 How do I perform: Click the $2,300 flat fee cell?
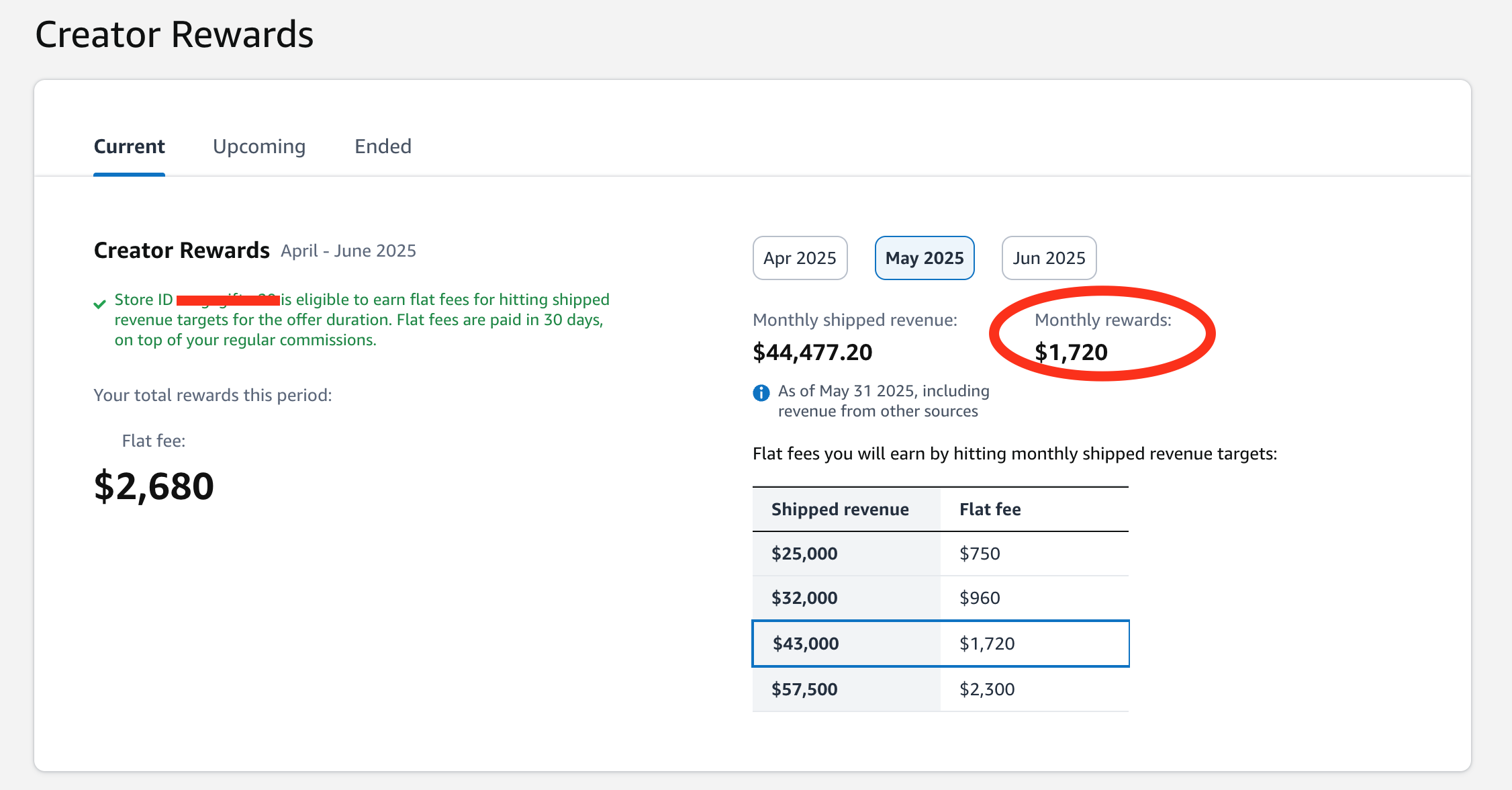(987, 689)
